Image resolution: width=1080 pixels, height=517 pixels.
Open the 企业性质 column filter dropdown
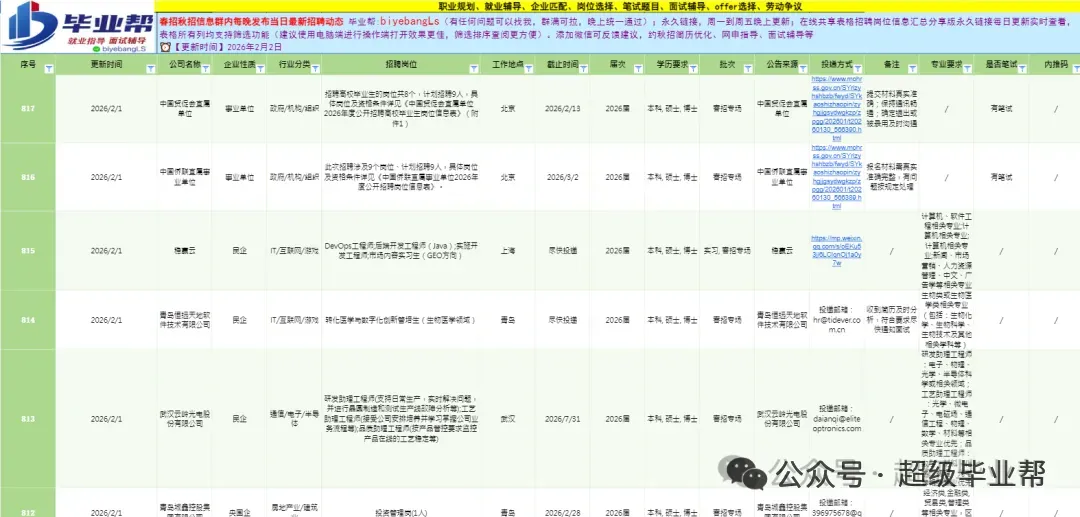pyautogui.click(x=260, y=69)
